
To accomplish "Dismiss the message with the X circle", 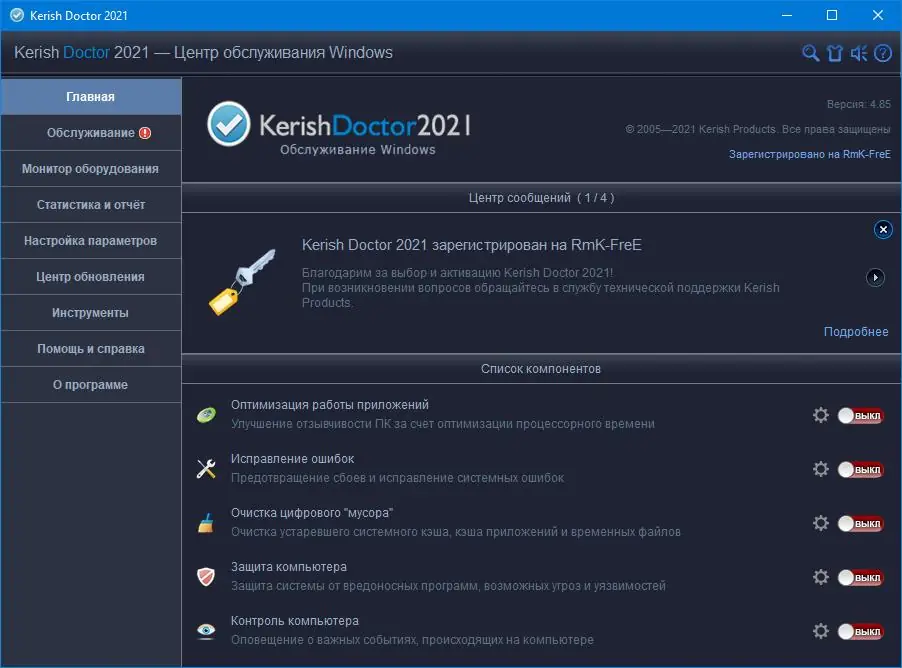I will coord(883,230).
